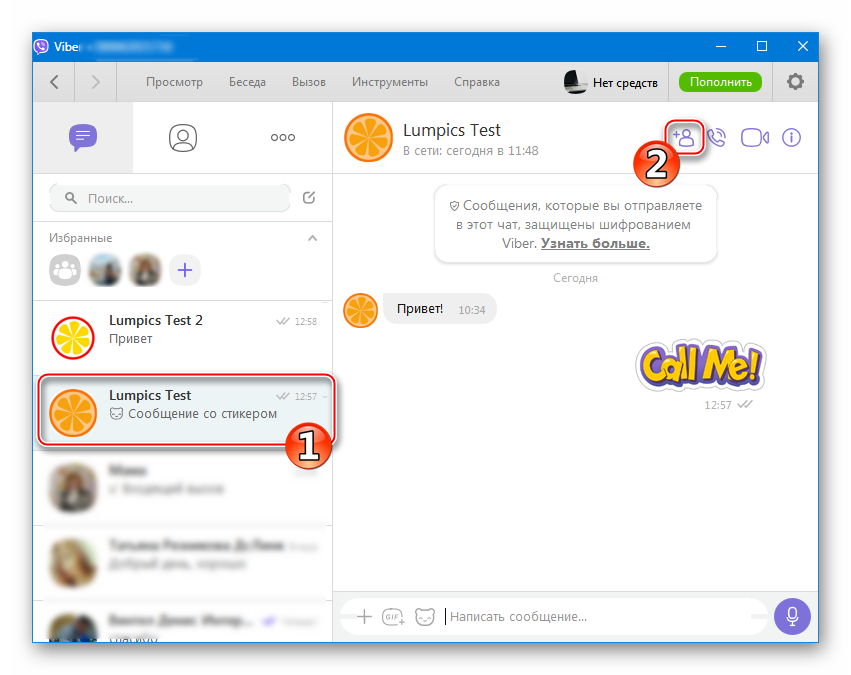Screen dimensions: 851x675
Task: Click the green Пополнить button
Action: click(720, 82)
